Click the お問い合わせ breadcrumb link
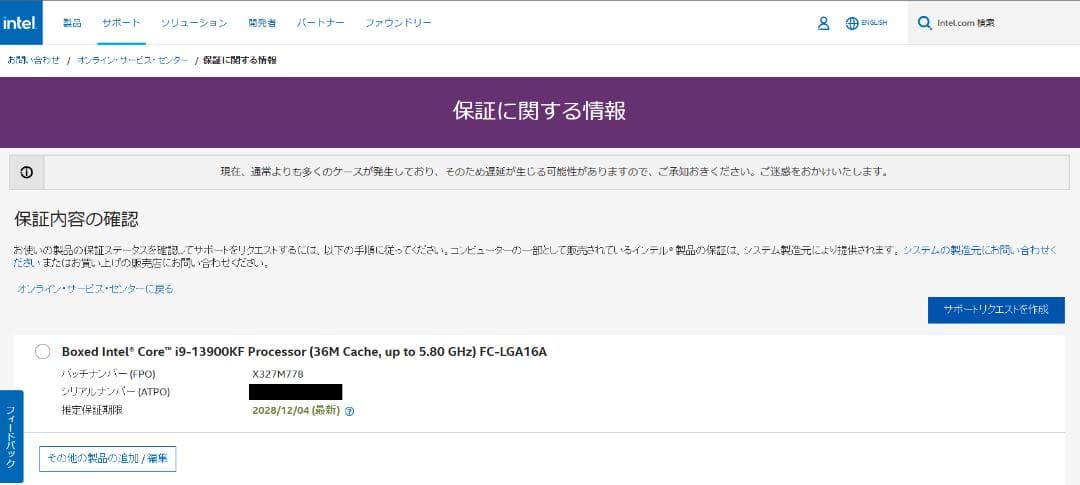This screenshot has width=1080, height=485. pos(34,60)
